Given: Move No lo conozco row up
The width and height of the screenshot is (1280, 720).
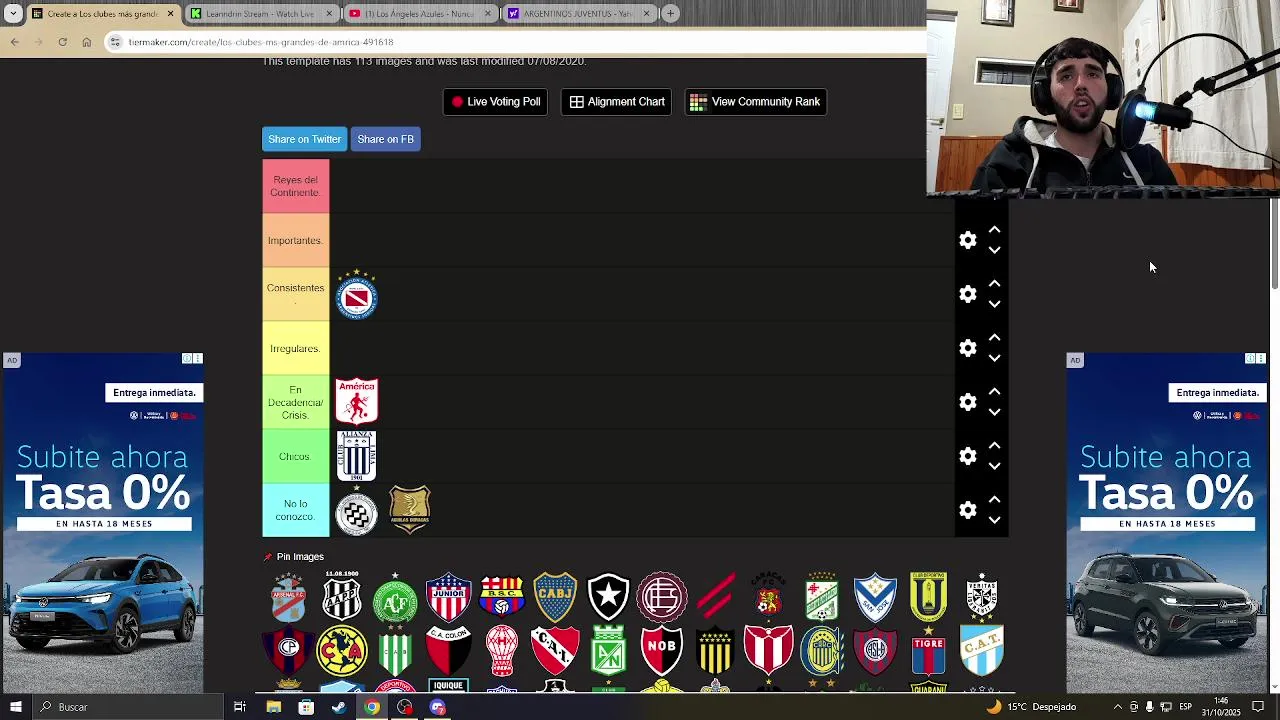Looking at the screenshot, I should click(994, 500).
